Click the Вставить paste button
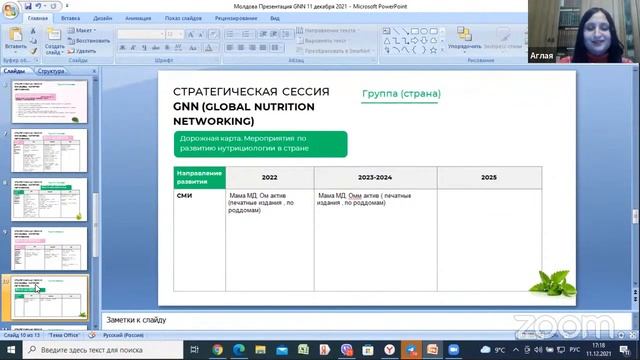 16,40
